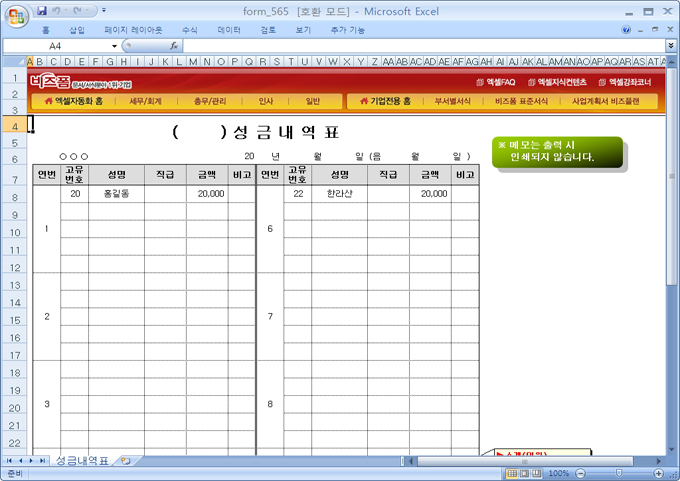Open the 부서별서식 link
680x481 pixels.
(x=452, y=101)
